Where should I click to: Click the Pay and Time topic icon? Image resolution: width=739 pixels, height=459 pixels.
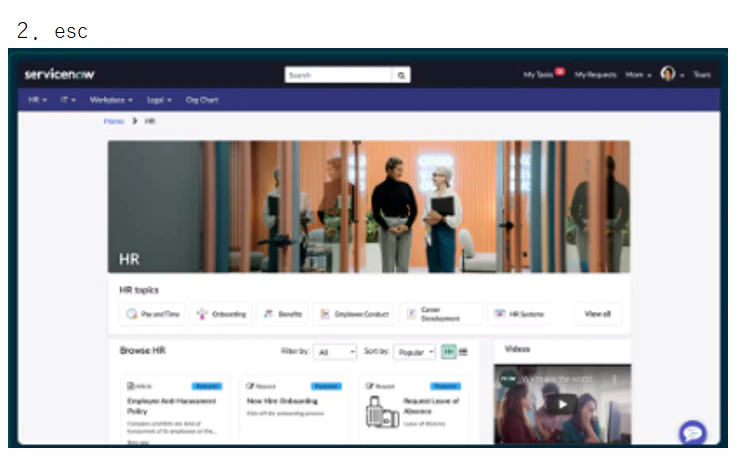(x=131, y=314)
